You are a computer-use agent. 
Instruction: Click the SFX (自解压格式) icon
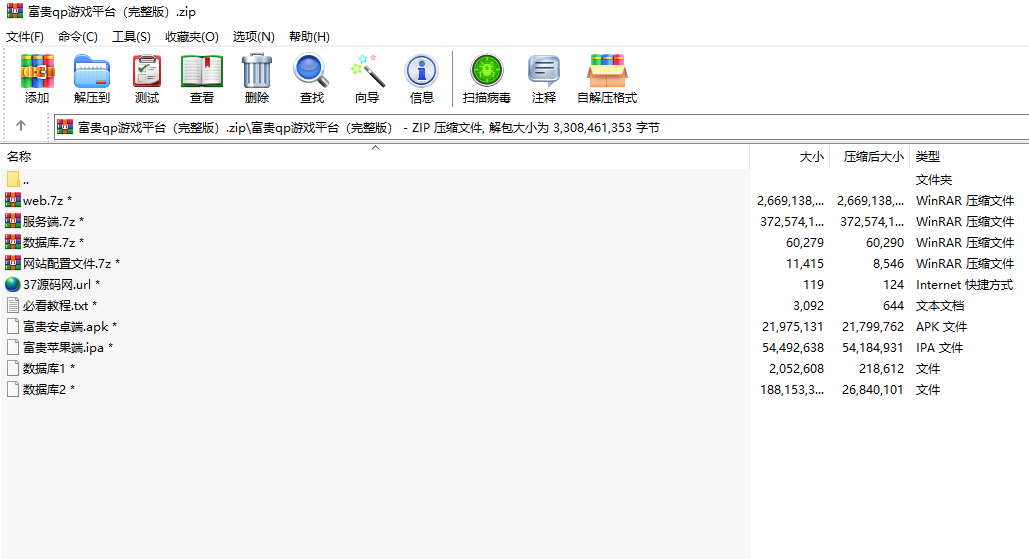[x=607, y=71]
